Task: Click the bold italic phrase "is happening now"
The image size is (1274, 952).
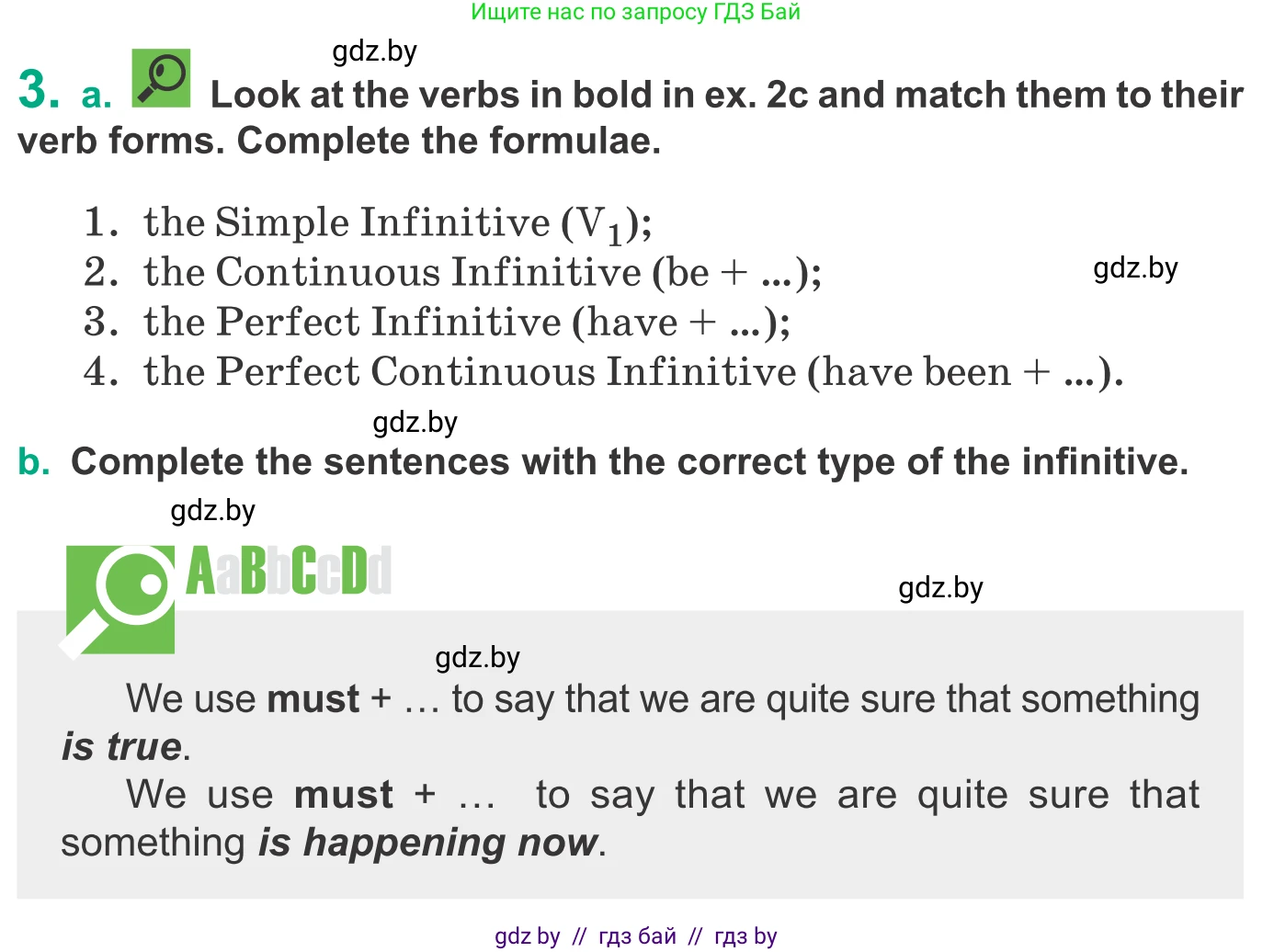Action: (427, 842)
